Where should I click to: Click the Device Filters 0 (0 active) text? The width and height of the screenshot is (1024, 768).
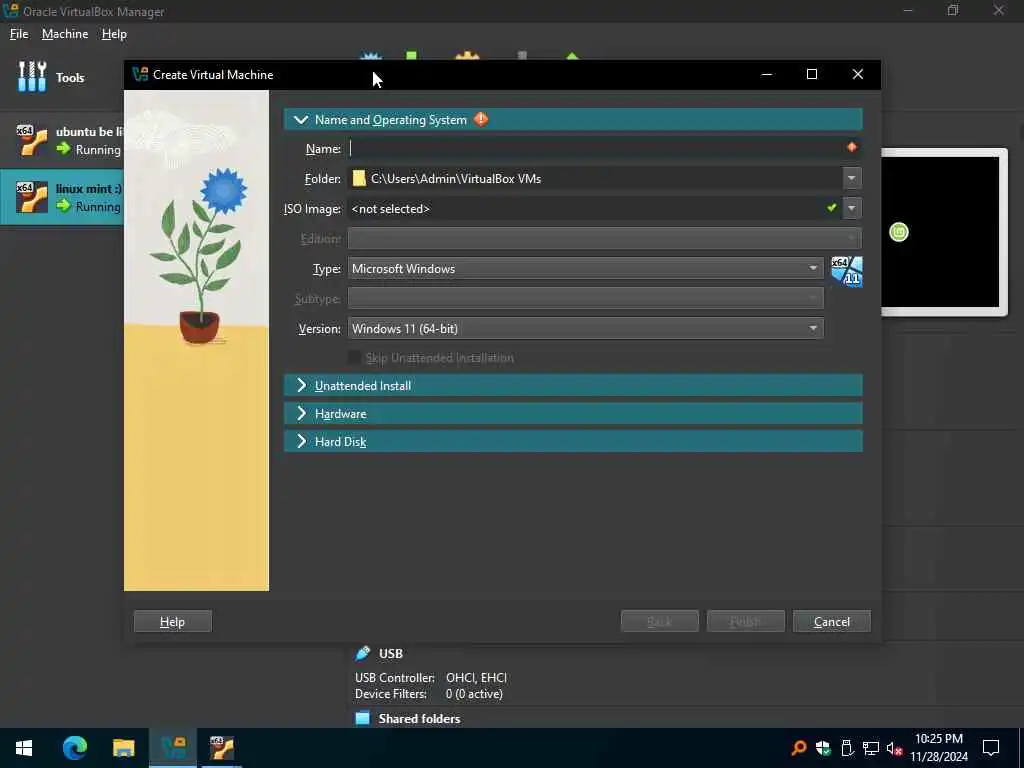429,694
